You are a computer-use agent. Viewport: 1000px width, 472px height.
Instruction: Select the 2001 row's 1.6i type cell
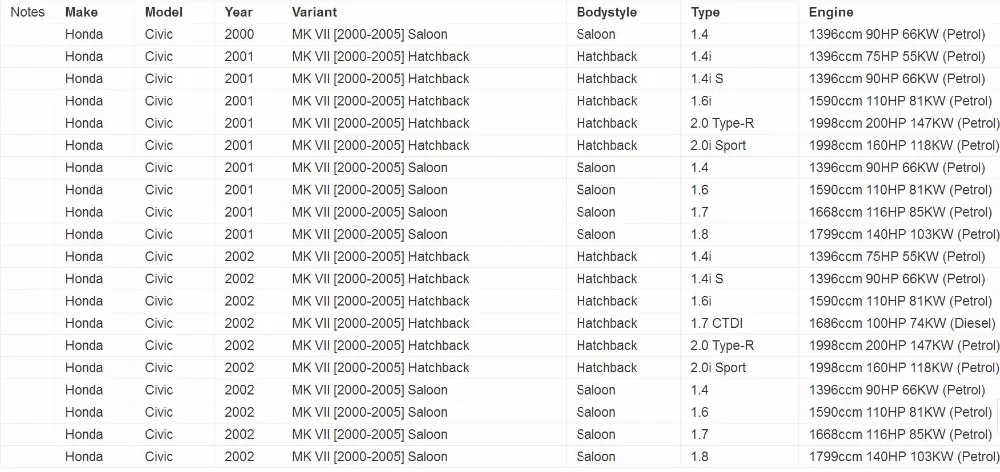[701, 101]
